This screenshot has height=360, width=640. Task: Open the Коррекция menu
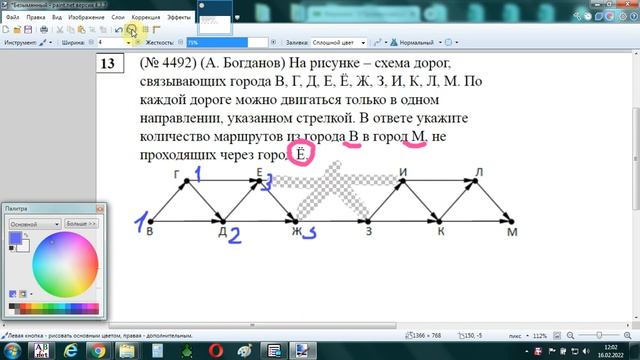pos(146,17)
